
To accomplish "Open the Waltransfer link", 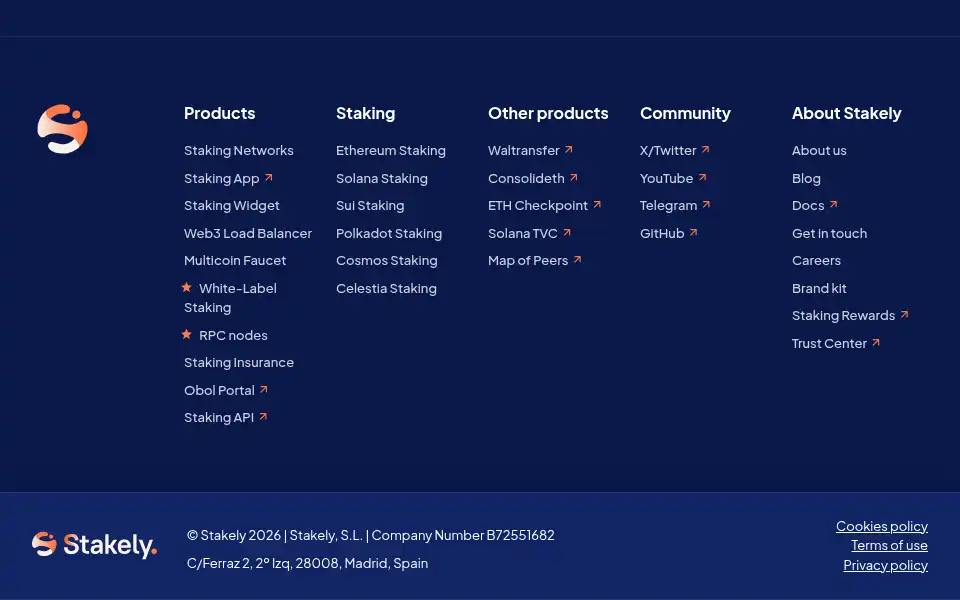I will click(x=523, y=151).
